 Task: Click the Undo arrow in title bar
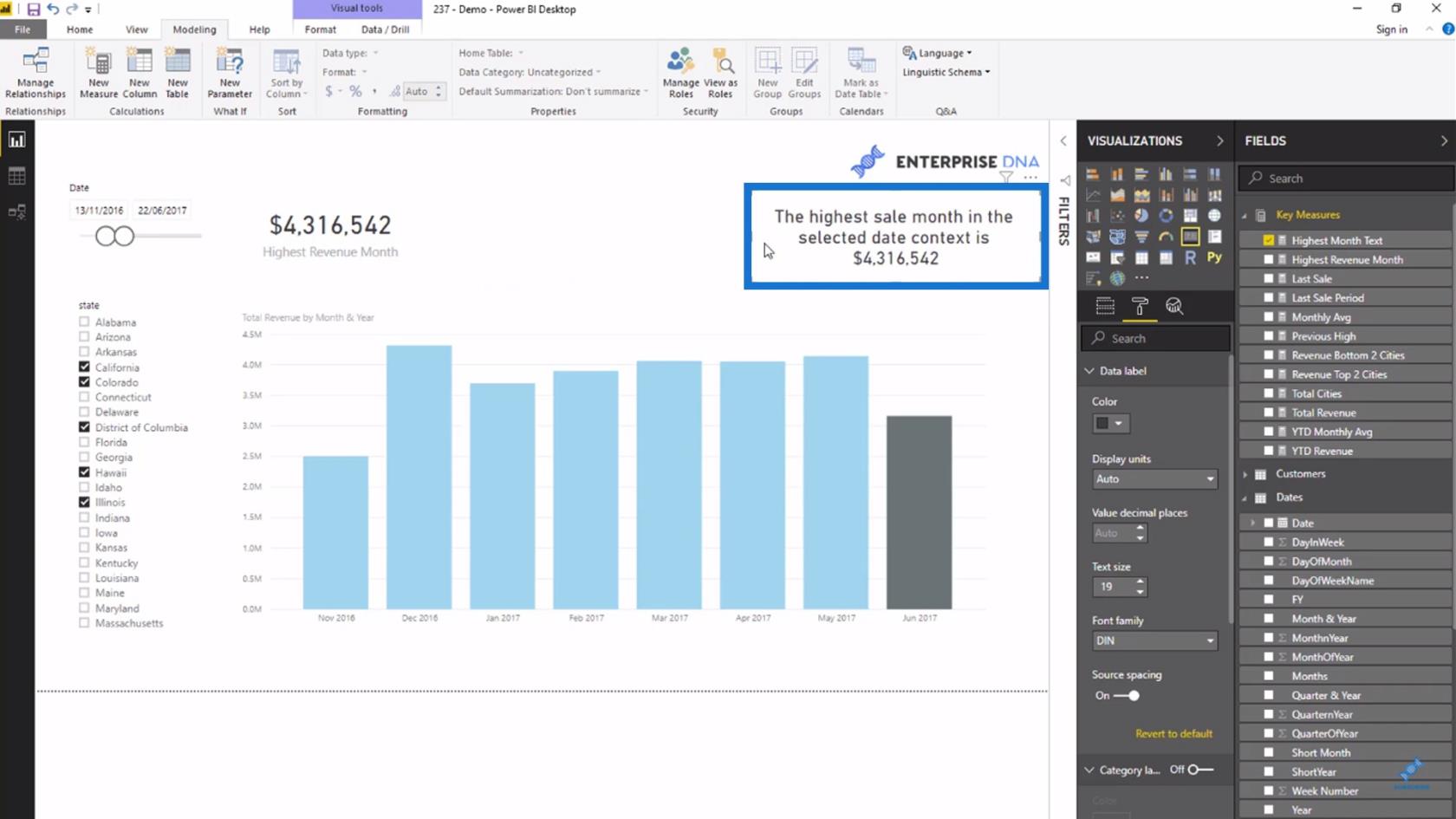point(53,9)
